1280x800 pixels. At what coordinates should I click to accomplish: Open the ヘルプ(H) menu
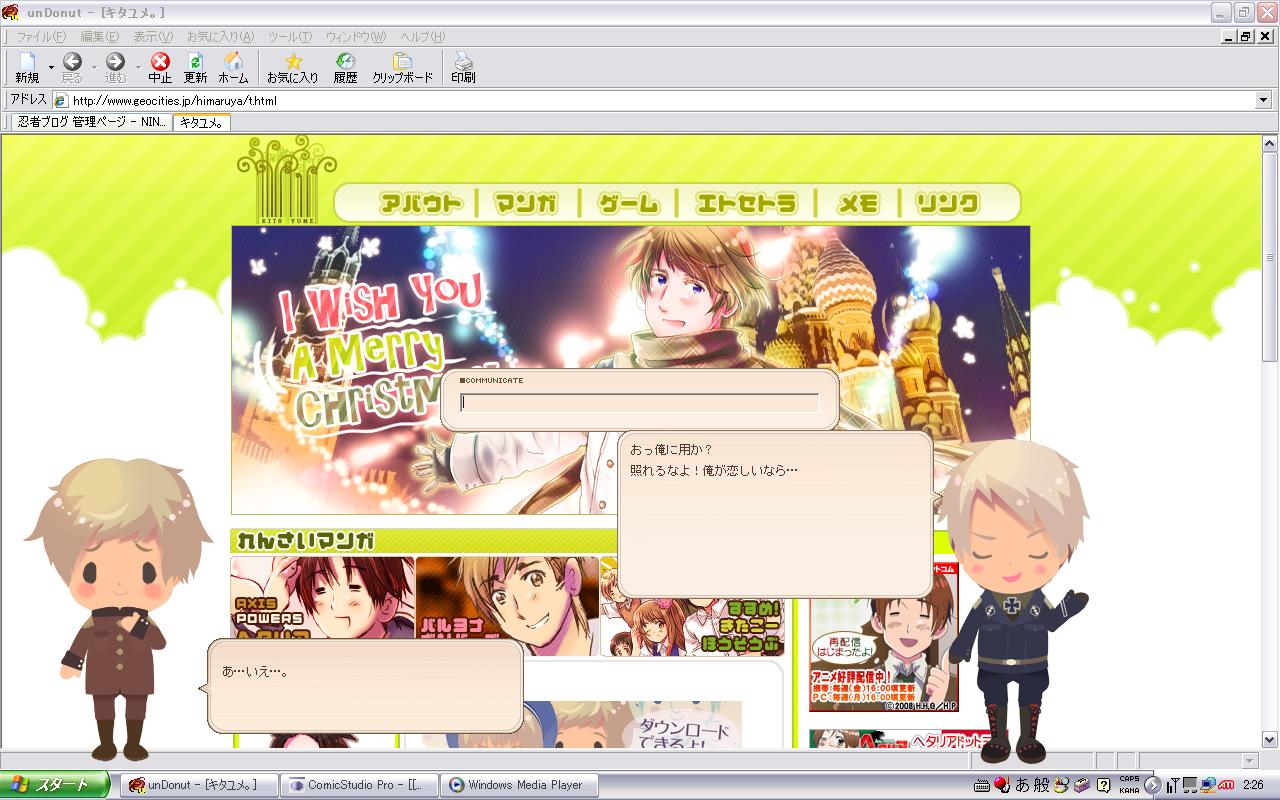tap(422, 37)
